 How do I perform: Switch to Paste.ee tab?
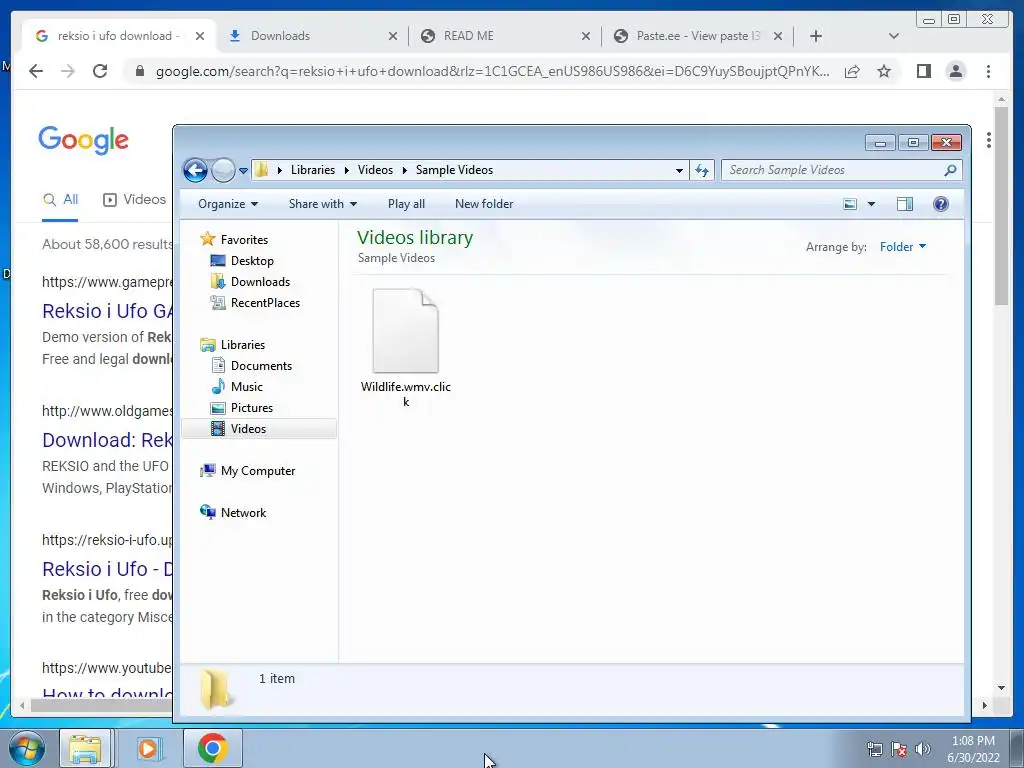(698, 36)
